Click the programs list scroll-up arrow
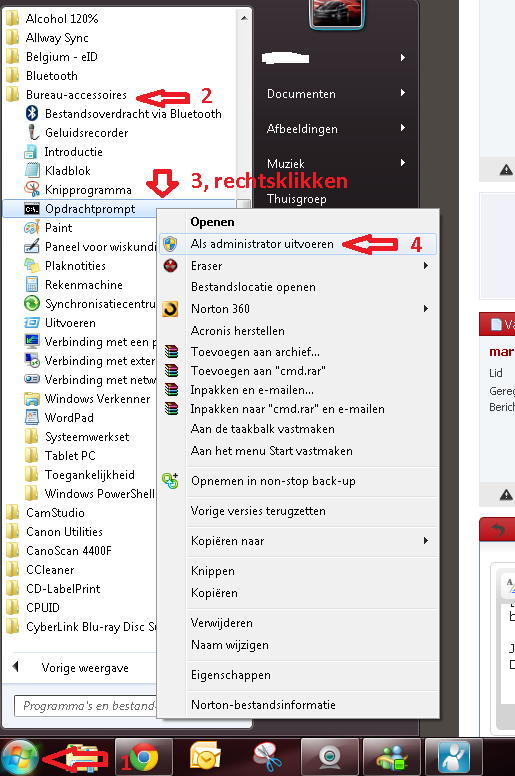Screen dimensions: 515x776 (x=244, y=18)
